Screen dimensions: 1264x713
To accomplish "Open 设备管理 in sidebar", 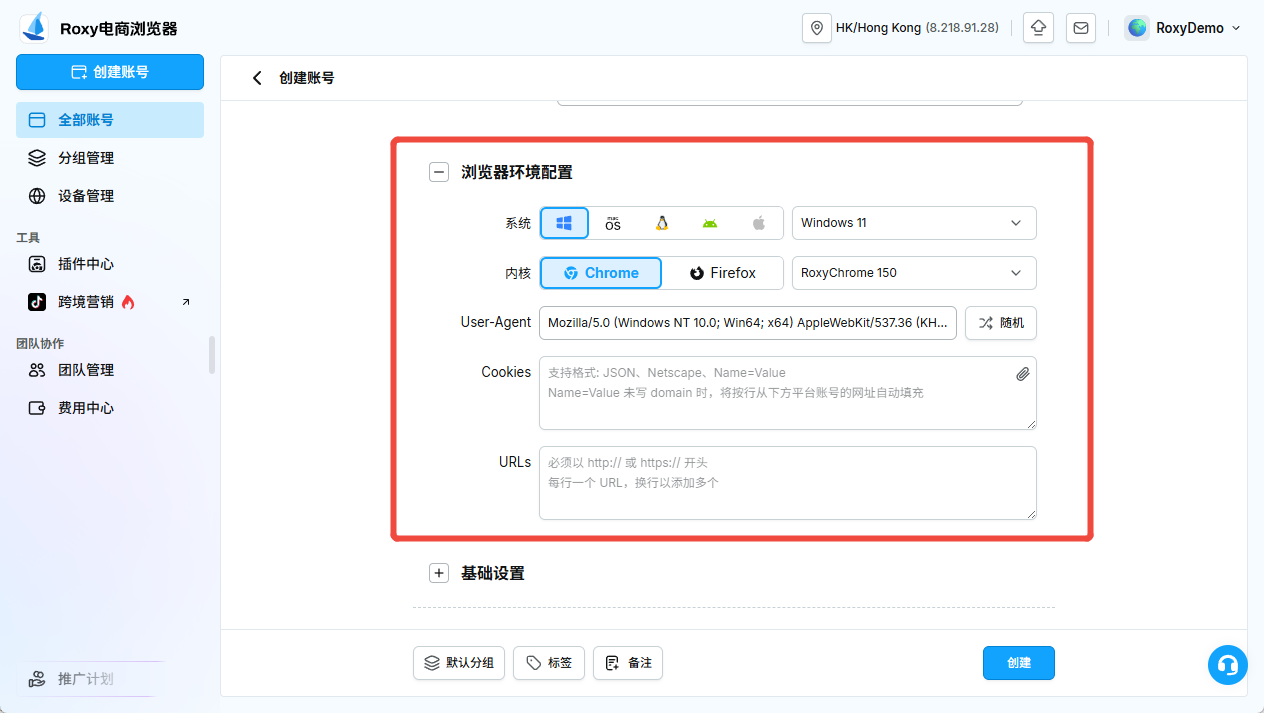I will point(110,196).
